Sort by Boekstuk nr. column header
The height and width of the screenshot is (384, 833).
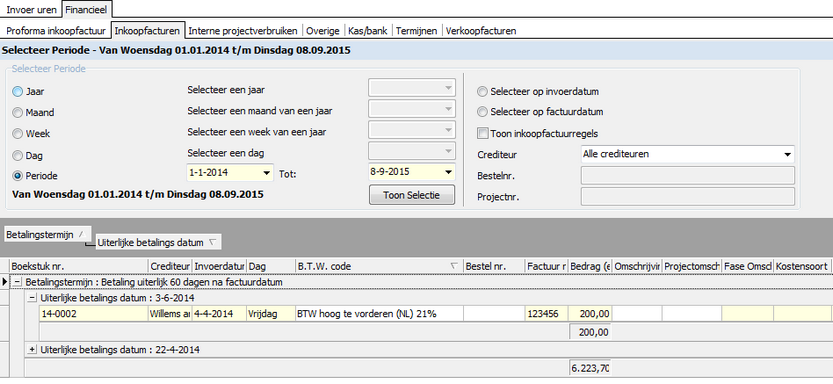pyautogui.click(x=79, y=267)
